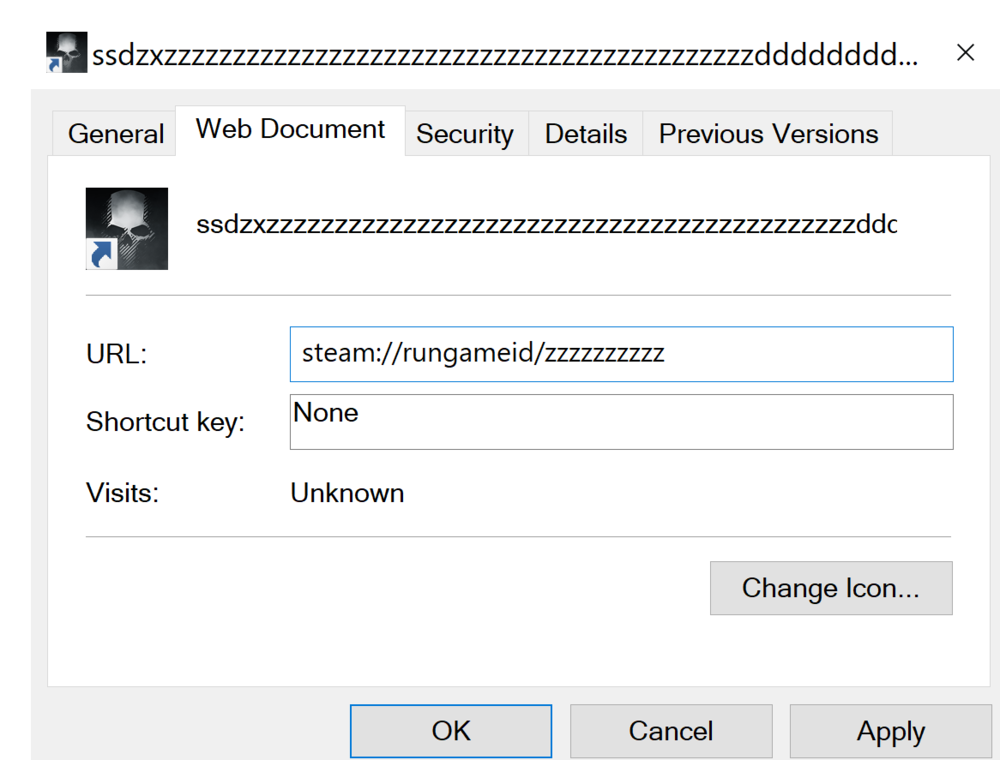The height and width of the screenshot is (760, 1000).
Task: Open the Previous Versions tab
Action: tap(768, 134)
